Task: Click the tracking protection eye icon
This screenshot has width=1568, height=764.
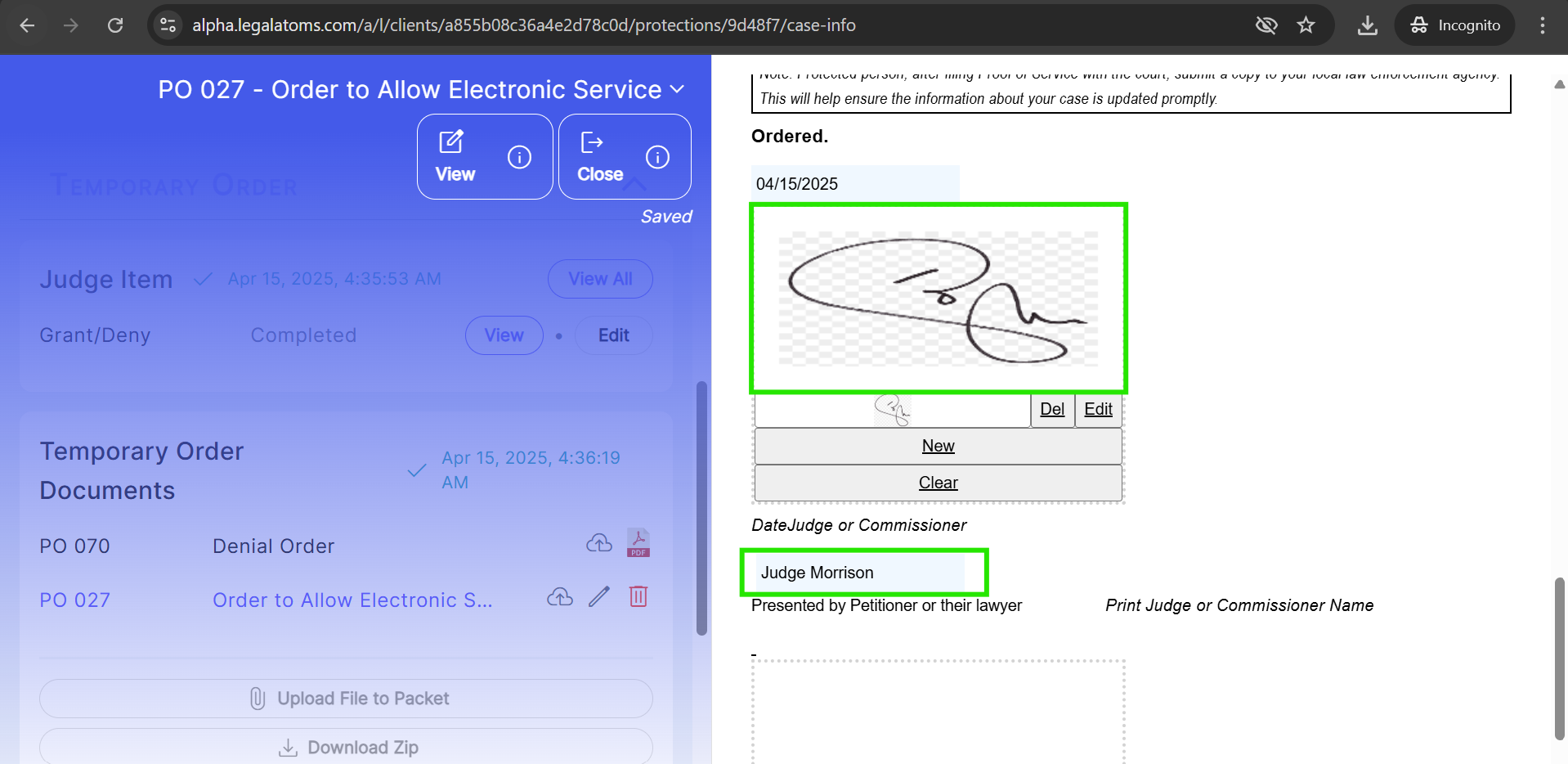Action: point(1266,25)
